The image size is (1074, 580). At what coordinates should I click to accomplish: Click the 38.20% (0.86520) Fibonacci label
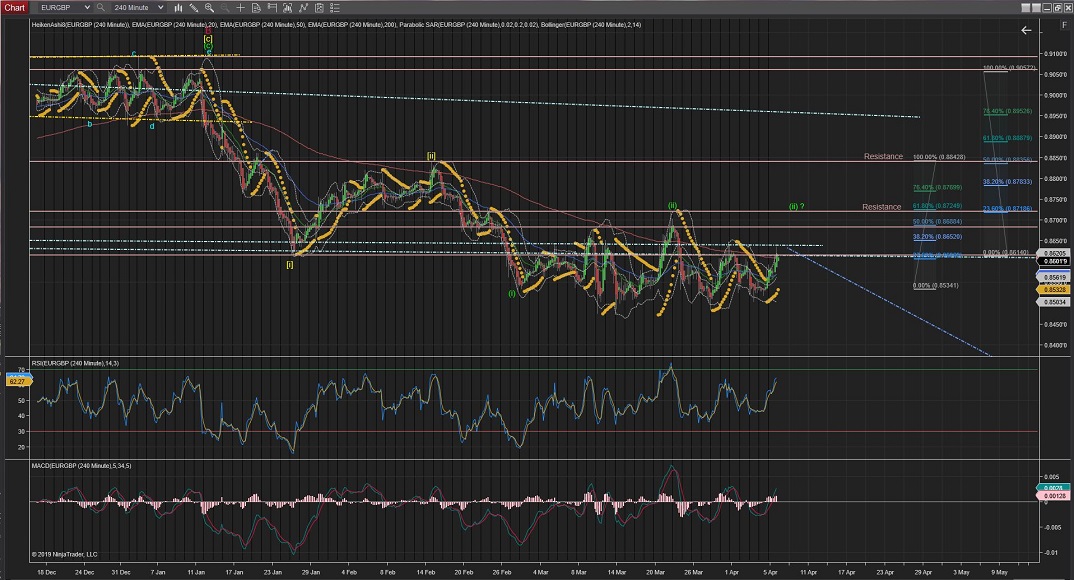coord(937,237)
